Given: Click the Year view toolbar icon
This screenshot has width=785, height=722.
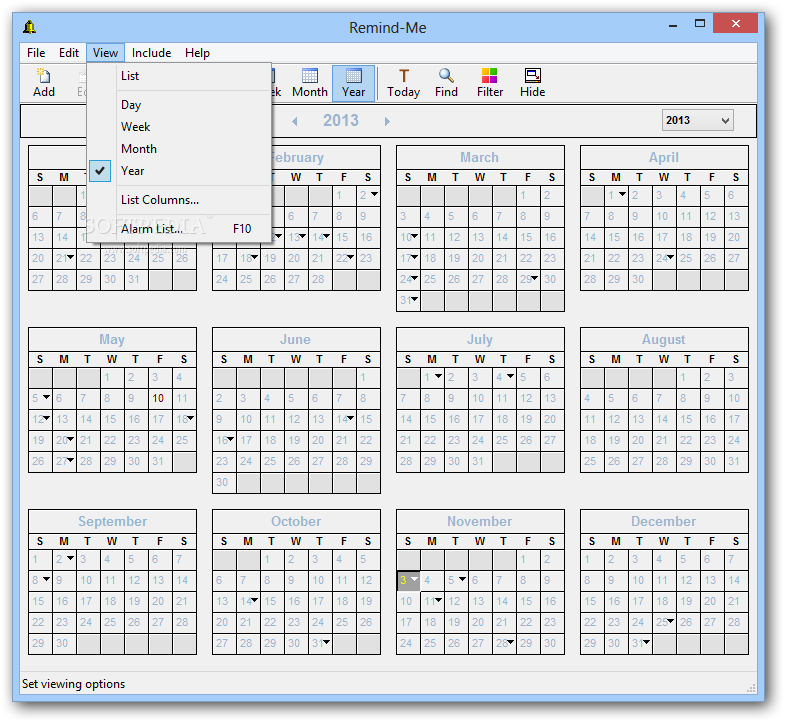Looking at the screenshot, I should point(353,83).
